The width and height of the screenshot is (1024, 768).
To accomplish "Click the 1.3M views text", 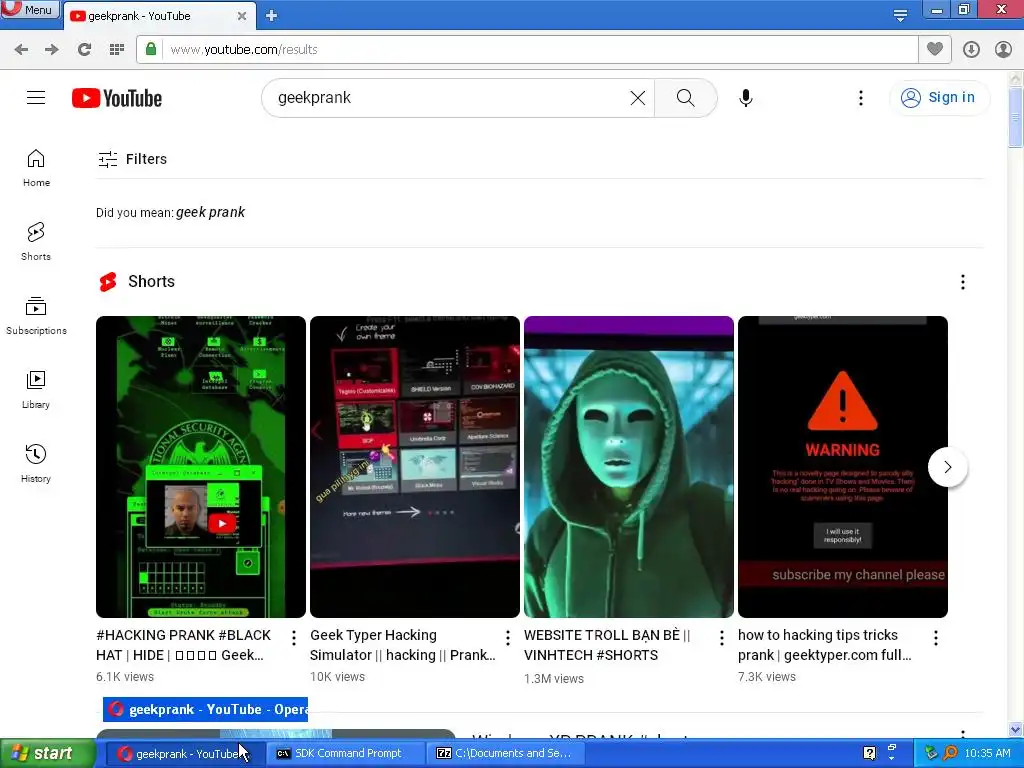I will 554,679.
